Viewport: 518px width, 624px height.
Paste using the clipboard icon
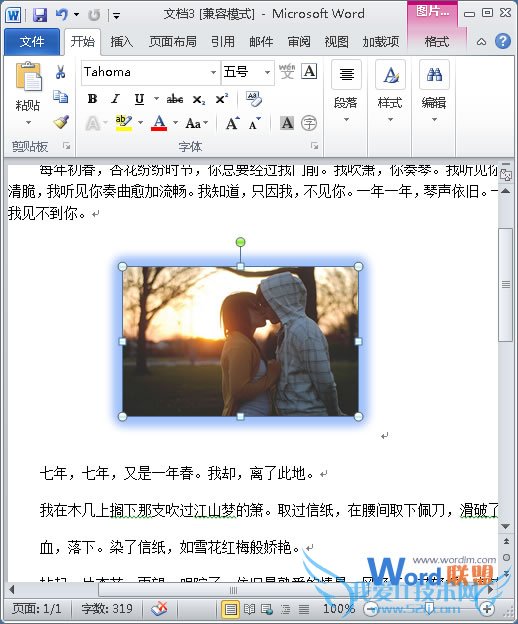[x=28, y=76]
